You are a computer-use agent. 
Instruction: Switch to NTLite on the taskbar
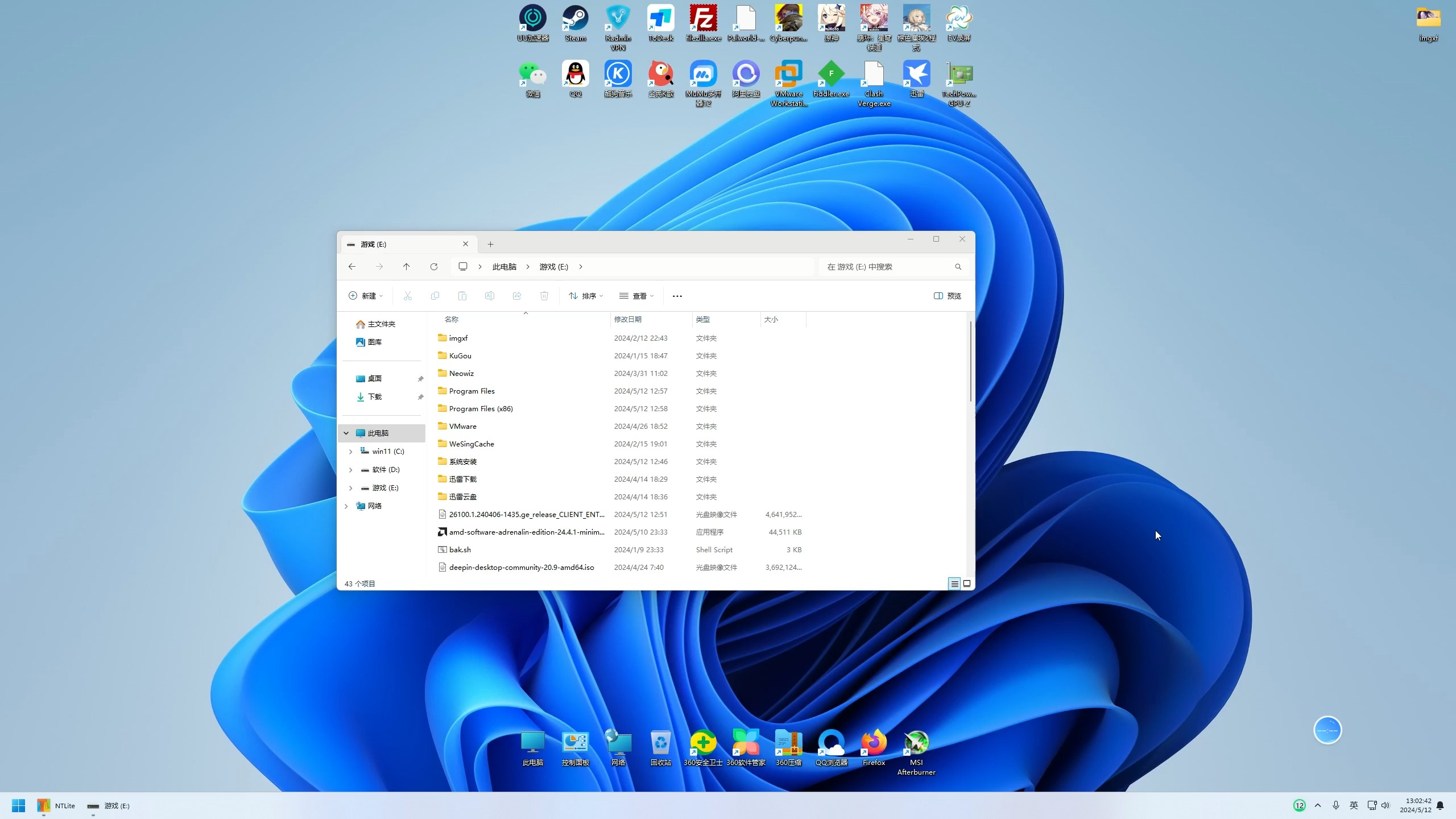tap(56, 805)
